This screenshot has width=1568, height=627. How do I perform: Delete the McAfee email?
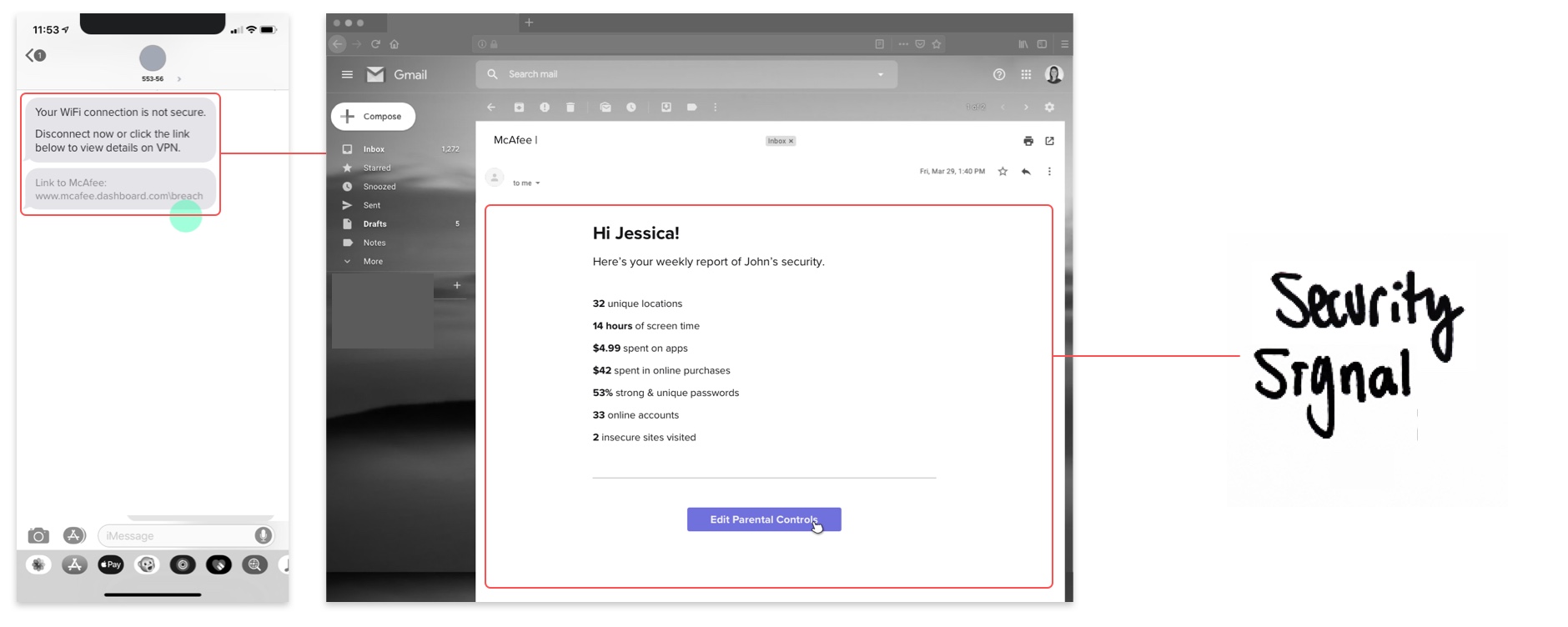[x=570, y=108]
